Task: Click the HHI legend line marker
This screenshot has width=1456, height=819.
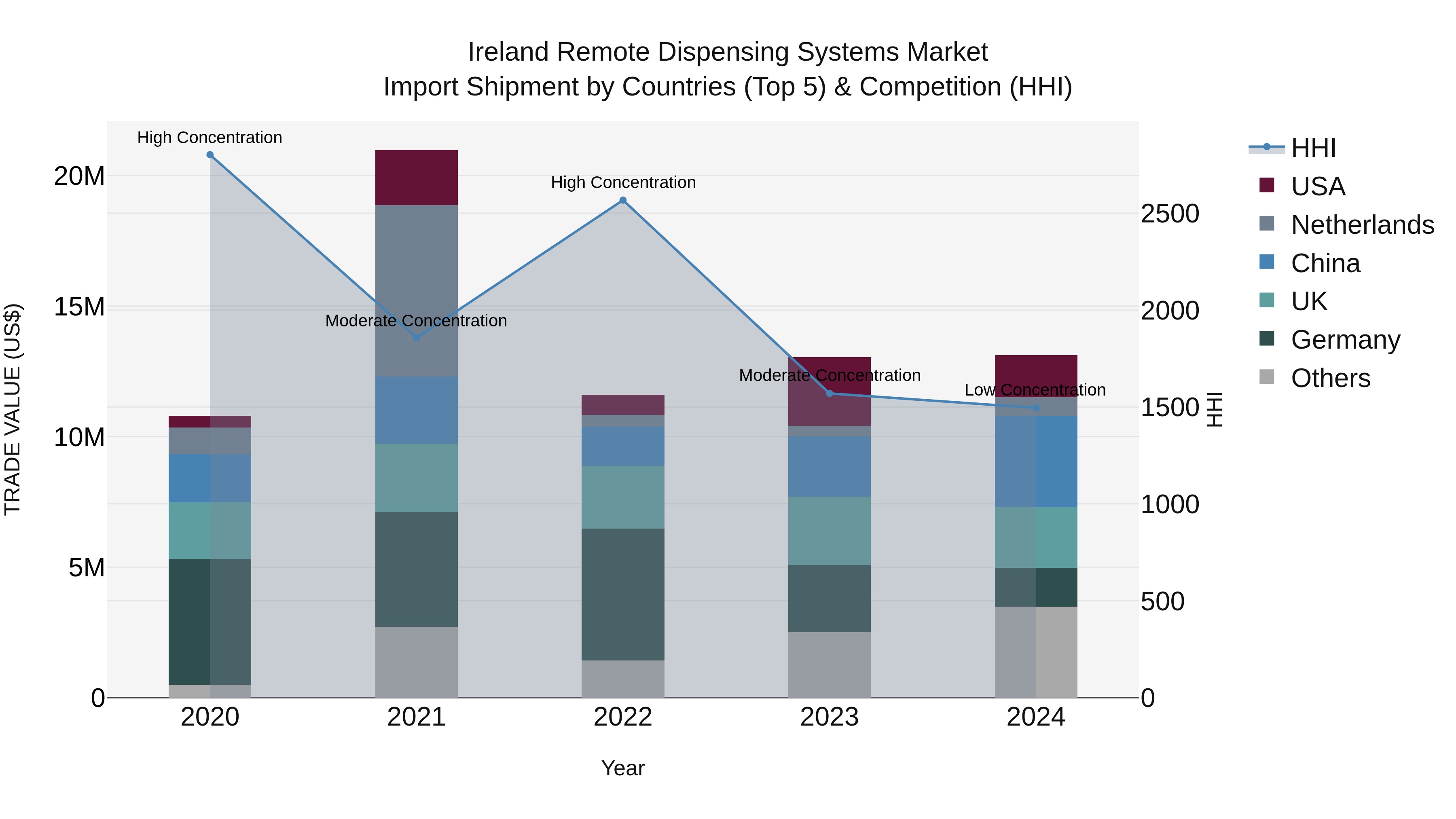Action: tap(1267, 148)
